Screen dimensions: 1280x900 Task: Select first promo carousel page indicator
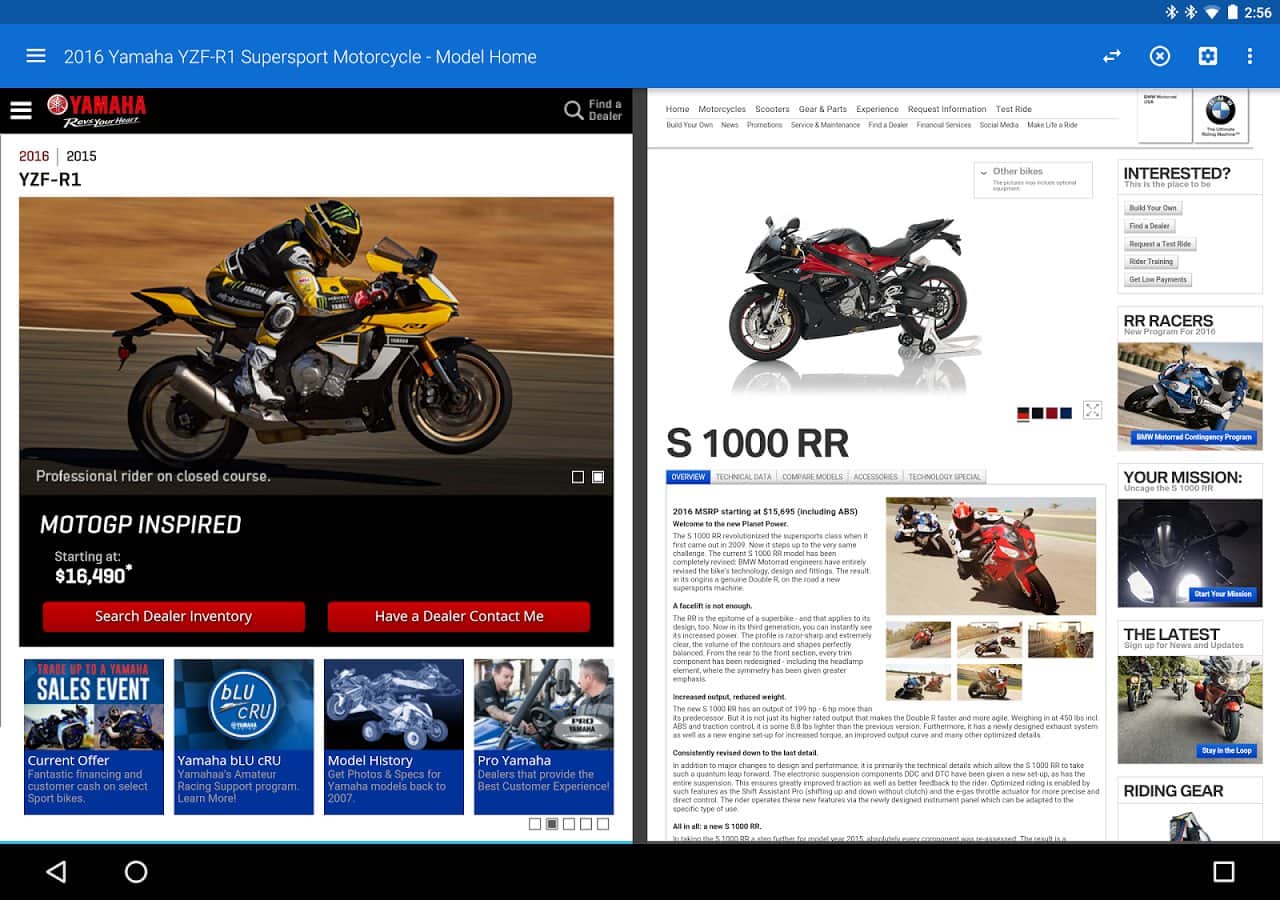click(535, 824)
